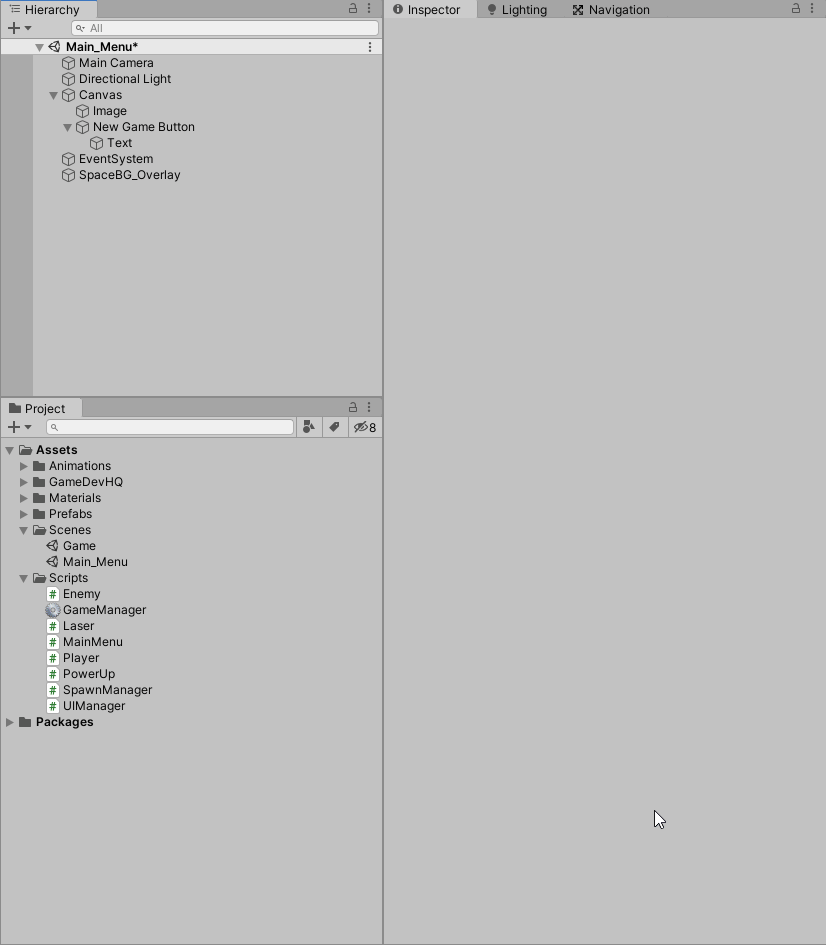Open Main_Menu scene row options menu
The image size is (826, 945).
click(x=370, y=47)
